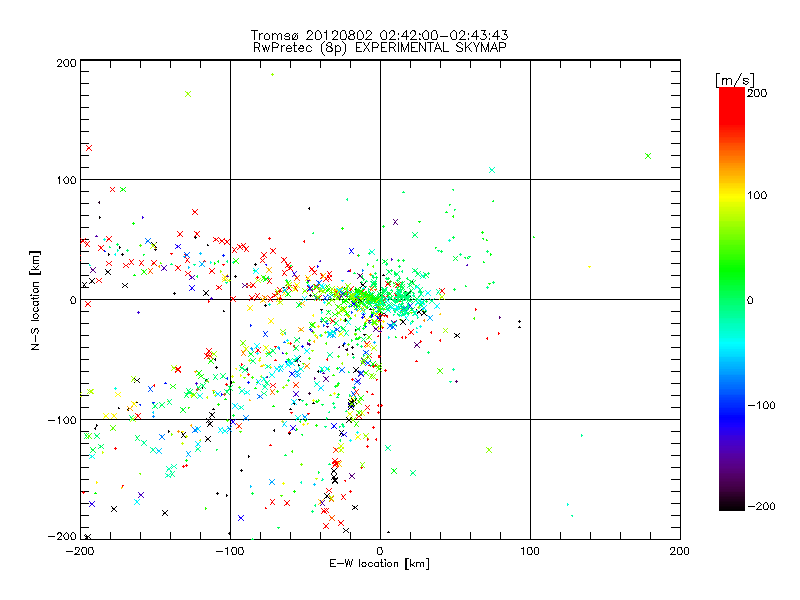Click the 'N-S location [km]' axis label
Image resolution: width=800 pixels, height=600 pixels.
tap(35, 300)
